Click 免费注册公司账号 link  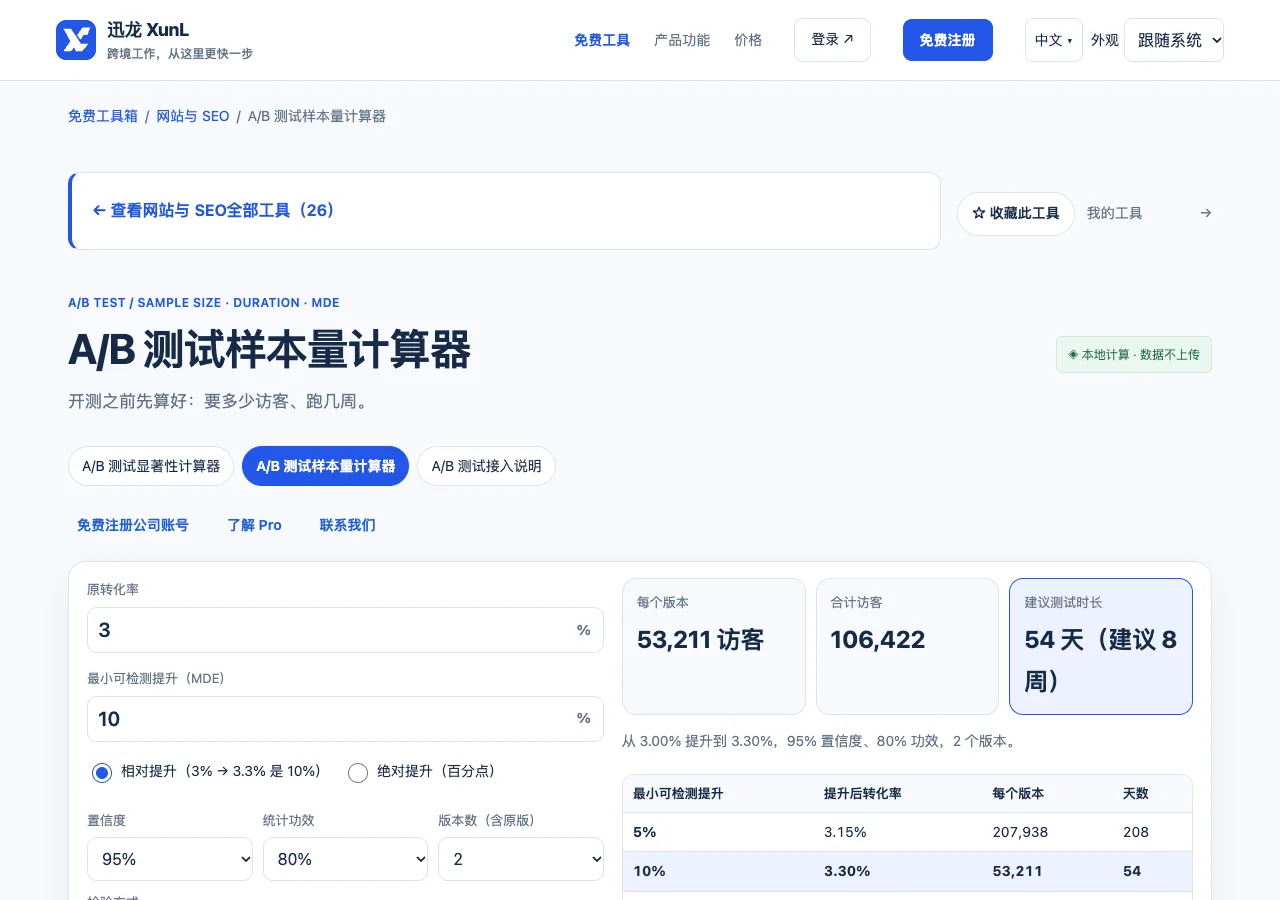133,525
